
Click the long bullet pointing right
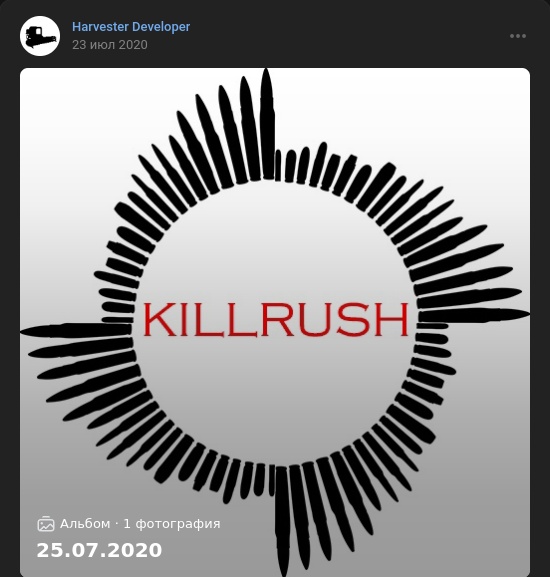(x=474, y=315)
